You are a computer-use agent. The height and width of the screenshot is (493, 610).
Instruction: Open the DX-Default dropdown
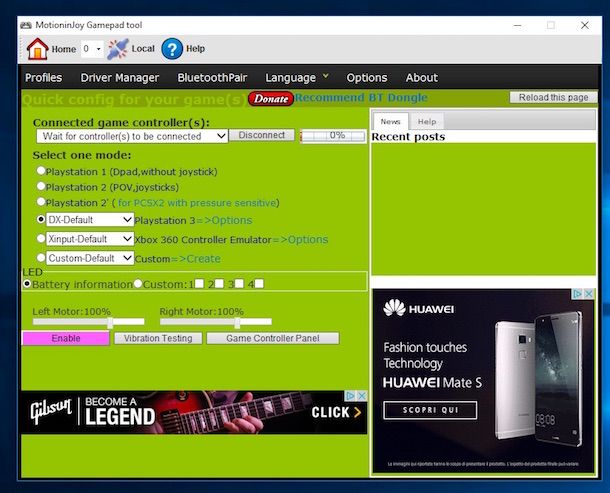pos(90,219)
